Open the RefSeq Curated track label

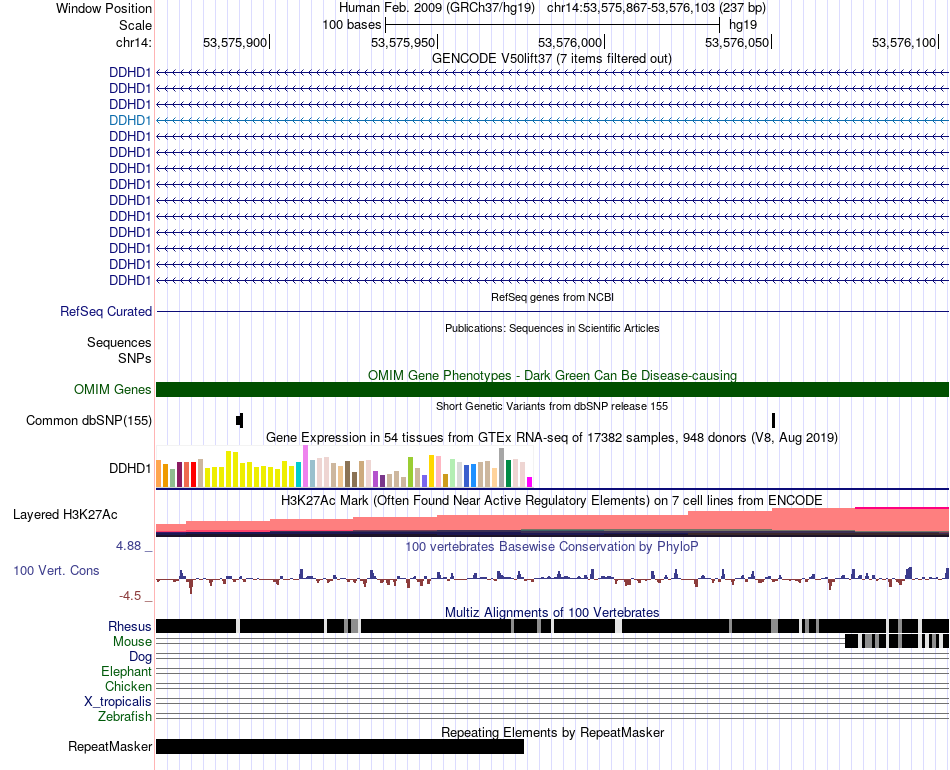click(x=105, y=311)
